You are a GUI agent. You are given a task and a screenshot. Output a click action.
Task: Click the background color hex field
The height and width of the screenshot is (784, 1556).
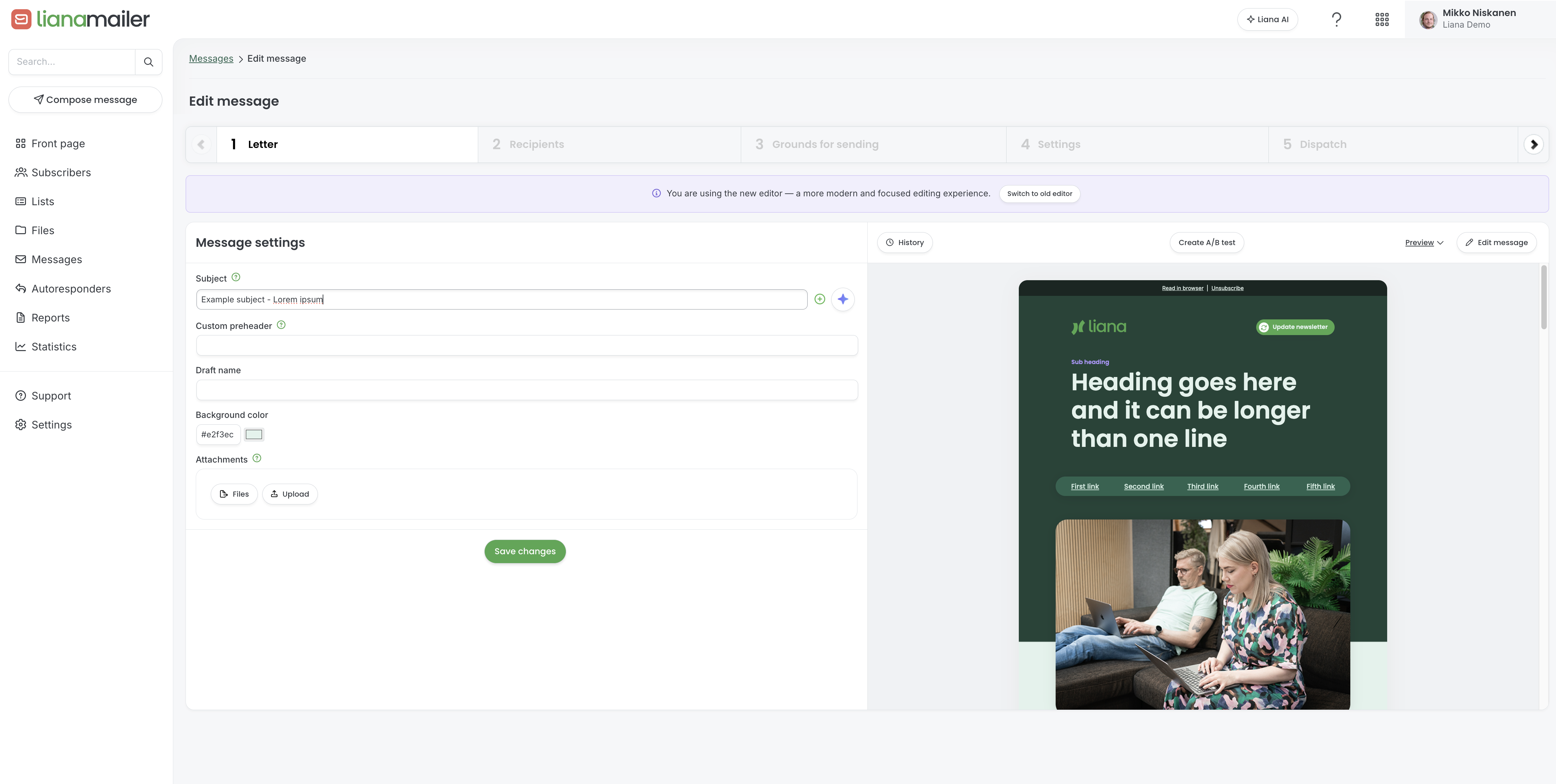point(218,434)
